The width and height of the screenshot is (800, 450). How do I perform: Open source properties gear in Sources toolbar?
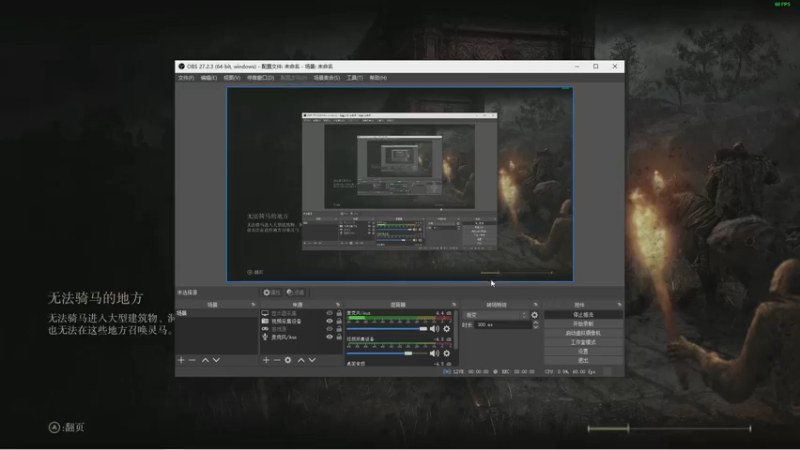(288, 360)
